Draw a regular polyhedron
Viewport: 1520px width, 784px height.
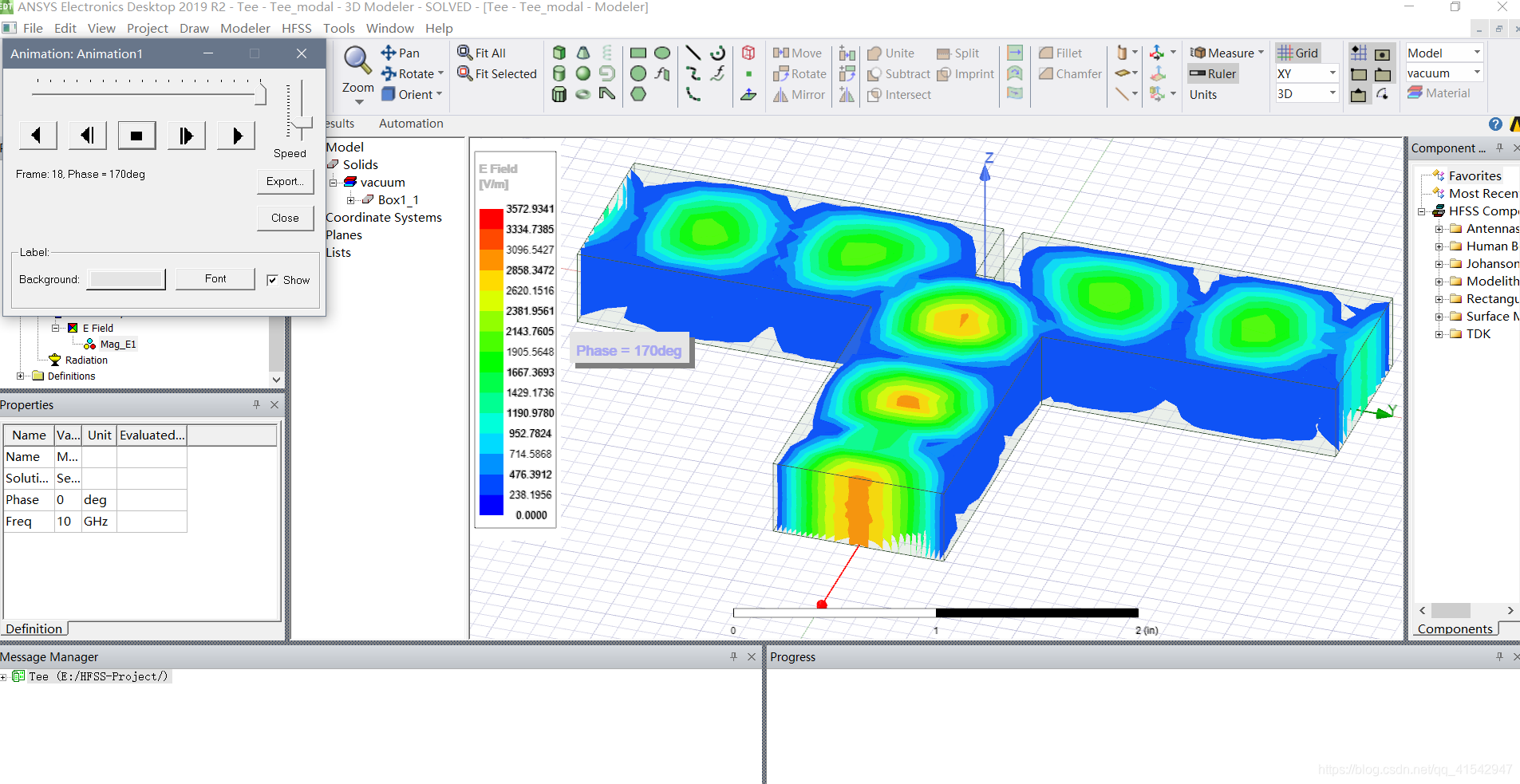[559, 94]
